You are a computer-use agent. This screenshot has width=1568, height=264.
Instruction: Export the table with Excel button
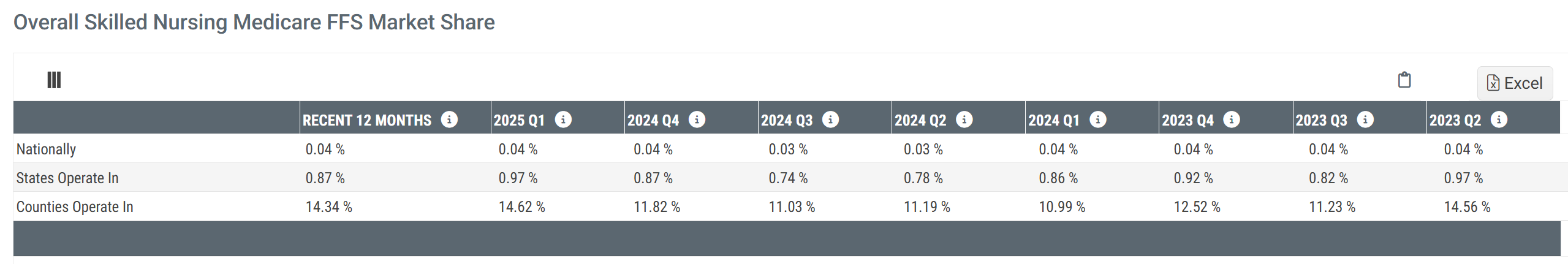pos(1514,83)
